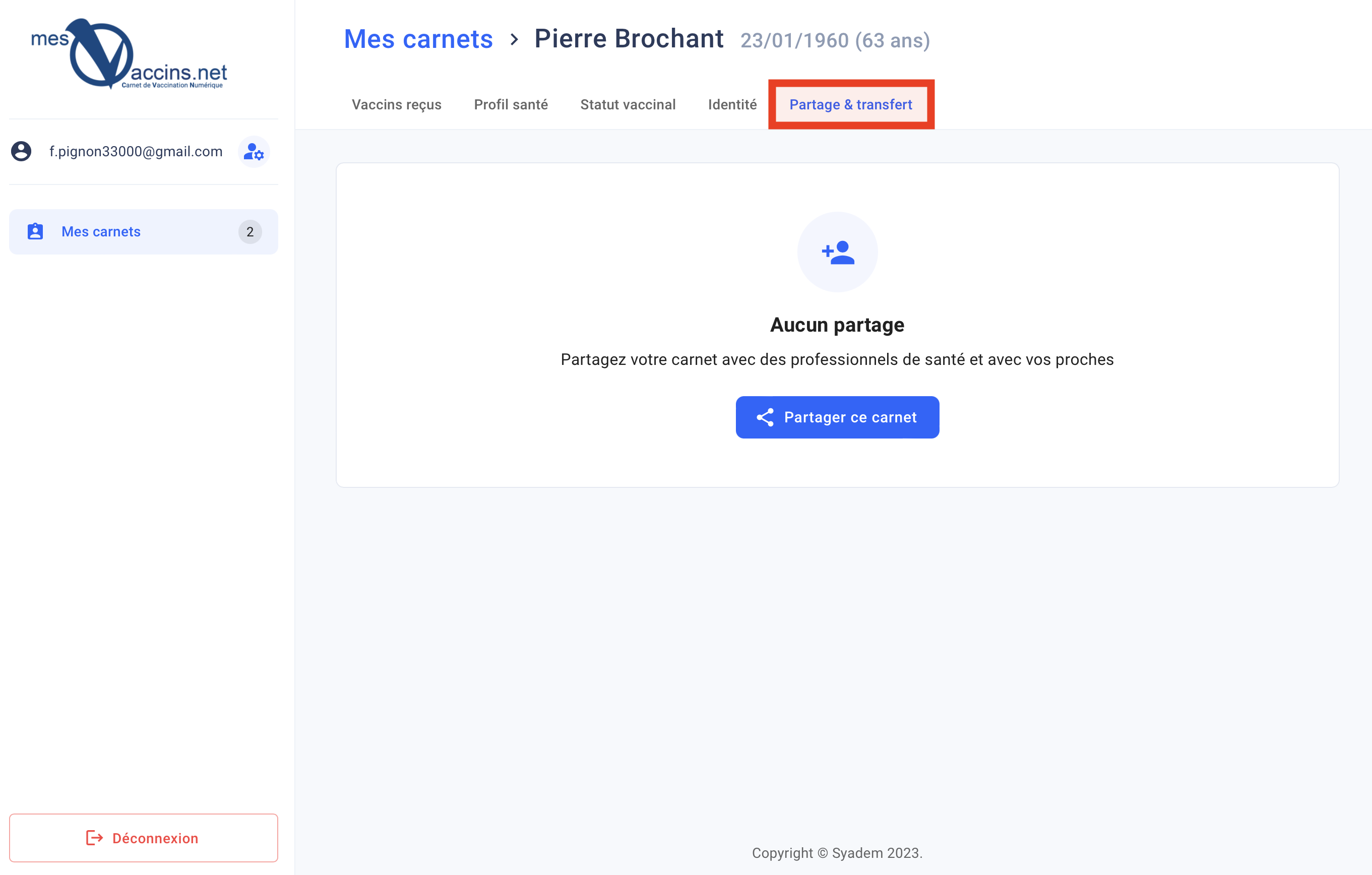Open the Vaccins reçus tab

click(397, 105)
